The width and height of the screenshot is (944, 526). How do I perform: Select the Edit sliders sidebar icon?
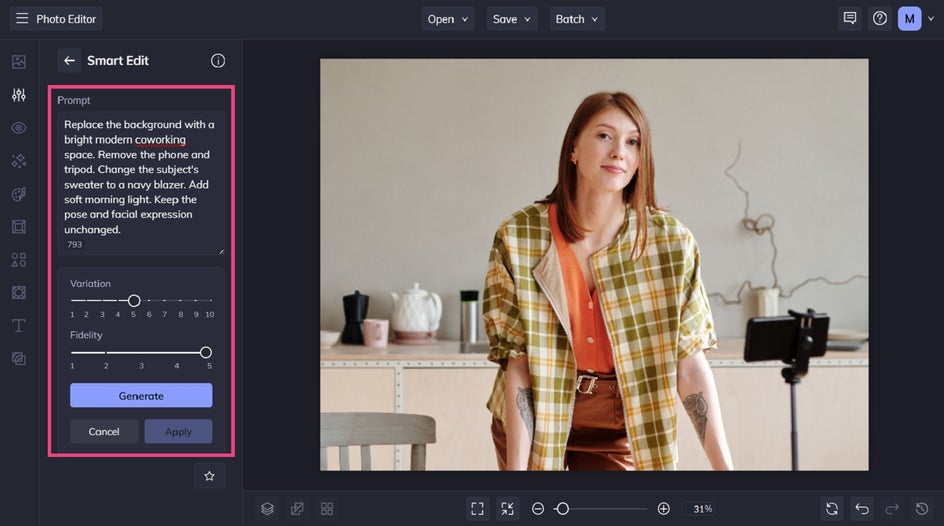tap(19, 94)
